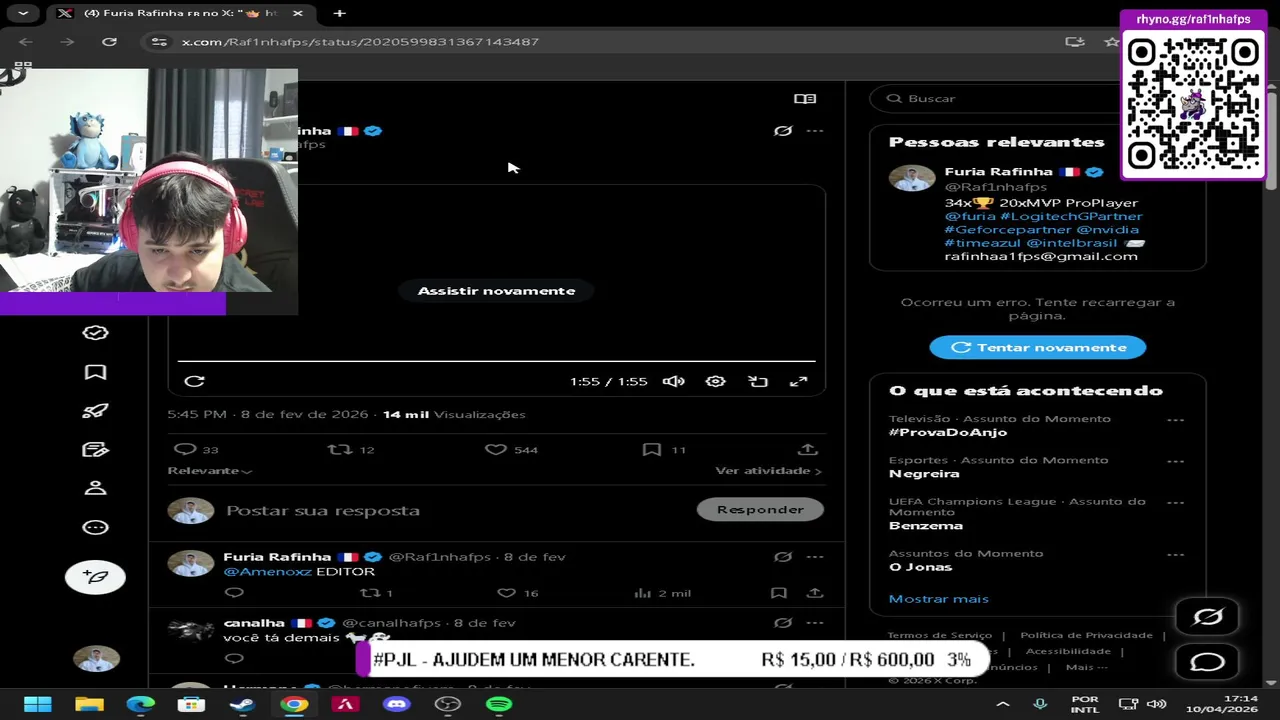This screenshot has width=1280, height=720.
Task: Open floating messages chat button
Action: [x=1208, y=662]
